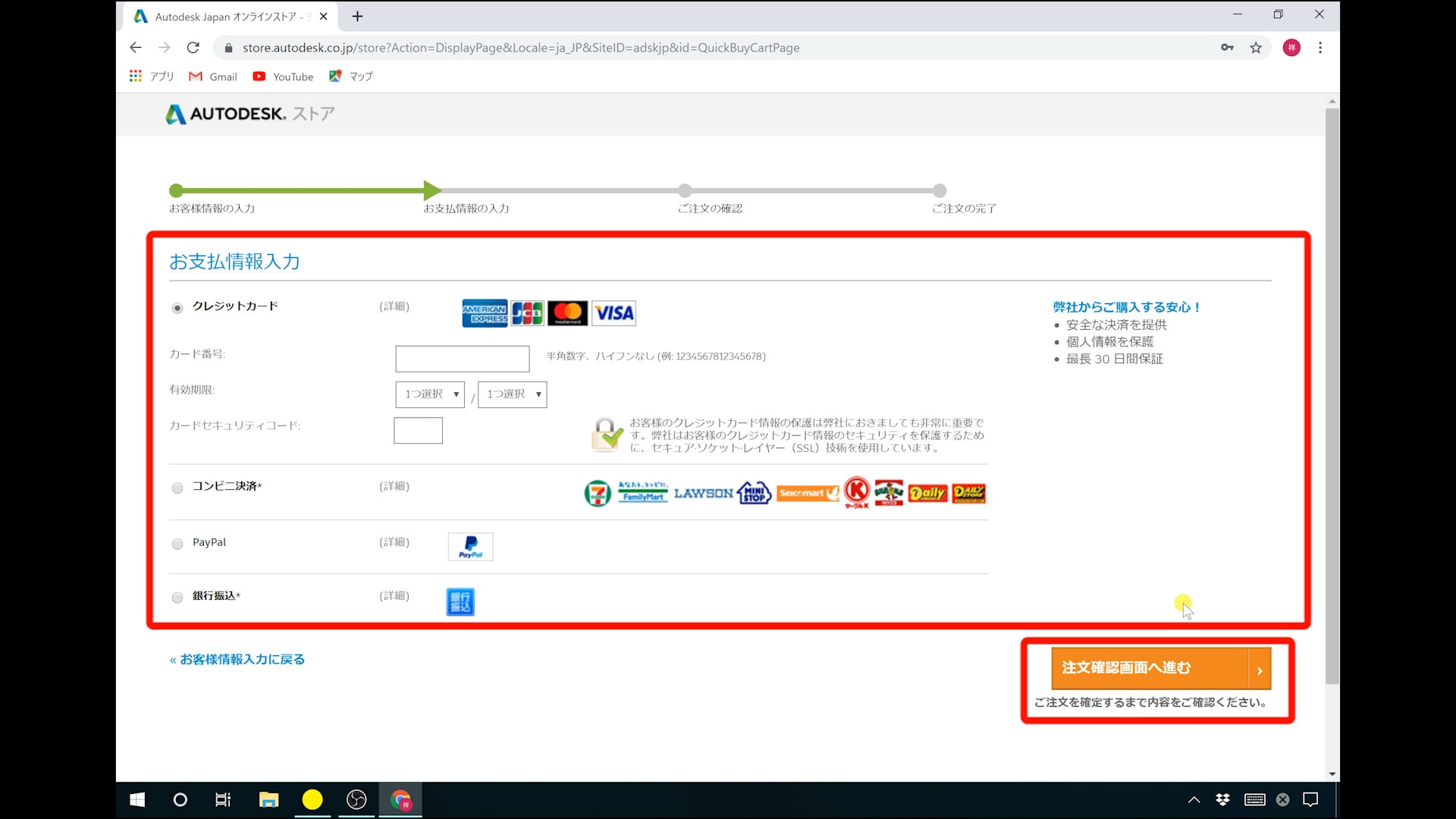Open the saved passwords key icon
Viewport: 1456px width, 819px height.
click(x=1227, y=48)
